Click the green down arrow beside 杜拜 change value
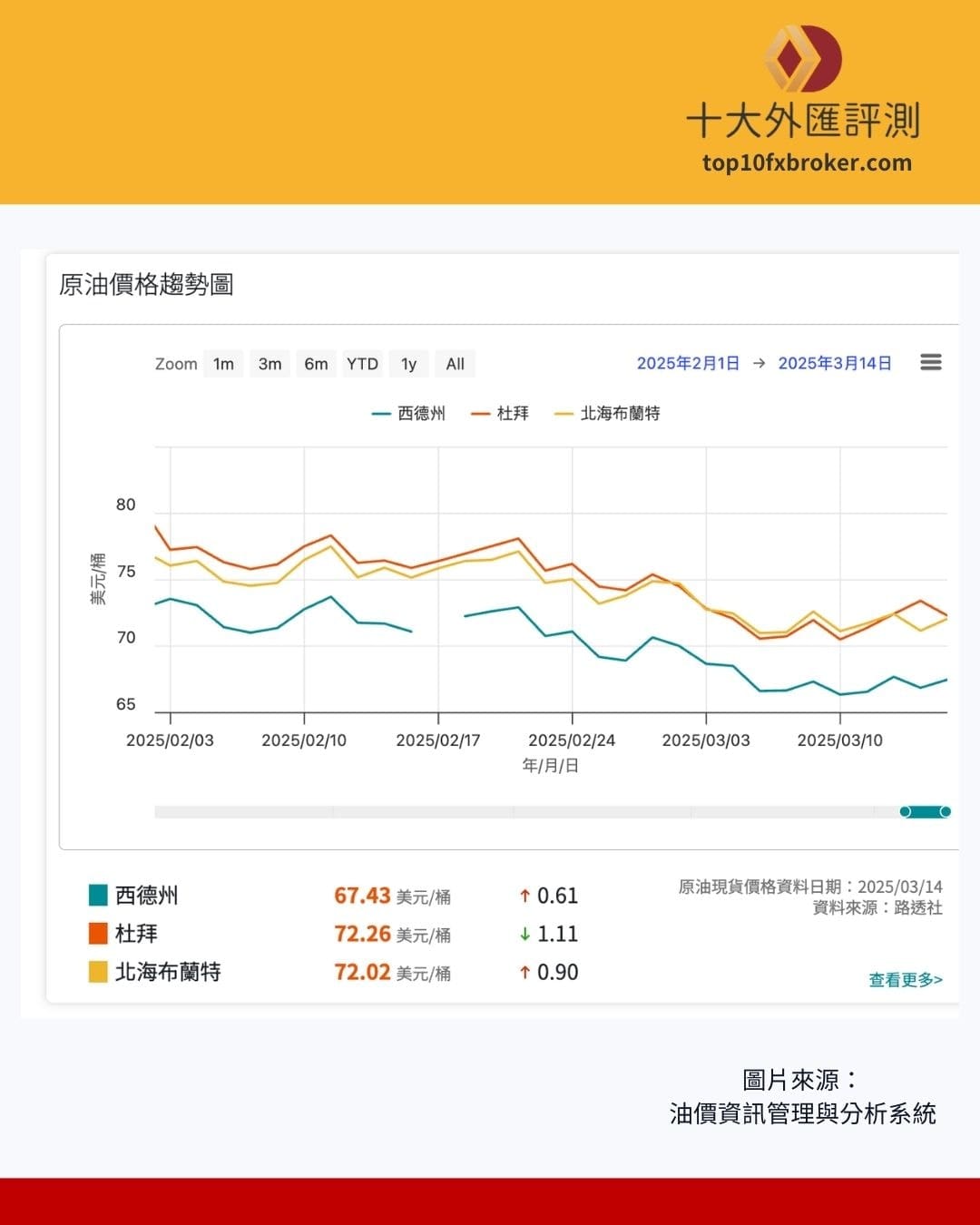Screen dimensions: 980x1225 coord(524,934)
